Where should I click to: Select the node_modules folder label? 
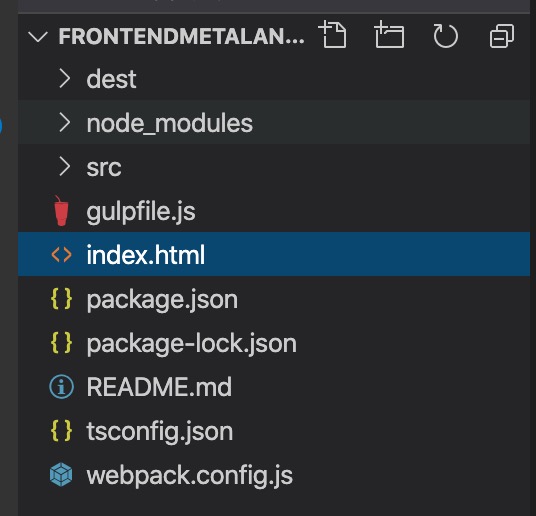[170, 123]
